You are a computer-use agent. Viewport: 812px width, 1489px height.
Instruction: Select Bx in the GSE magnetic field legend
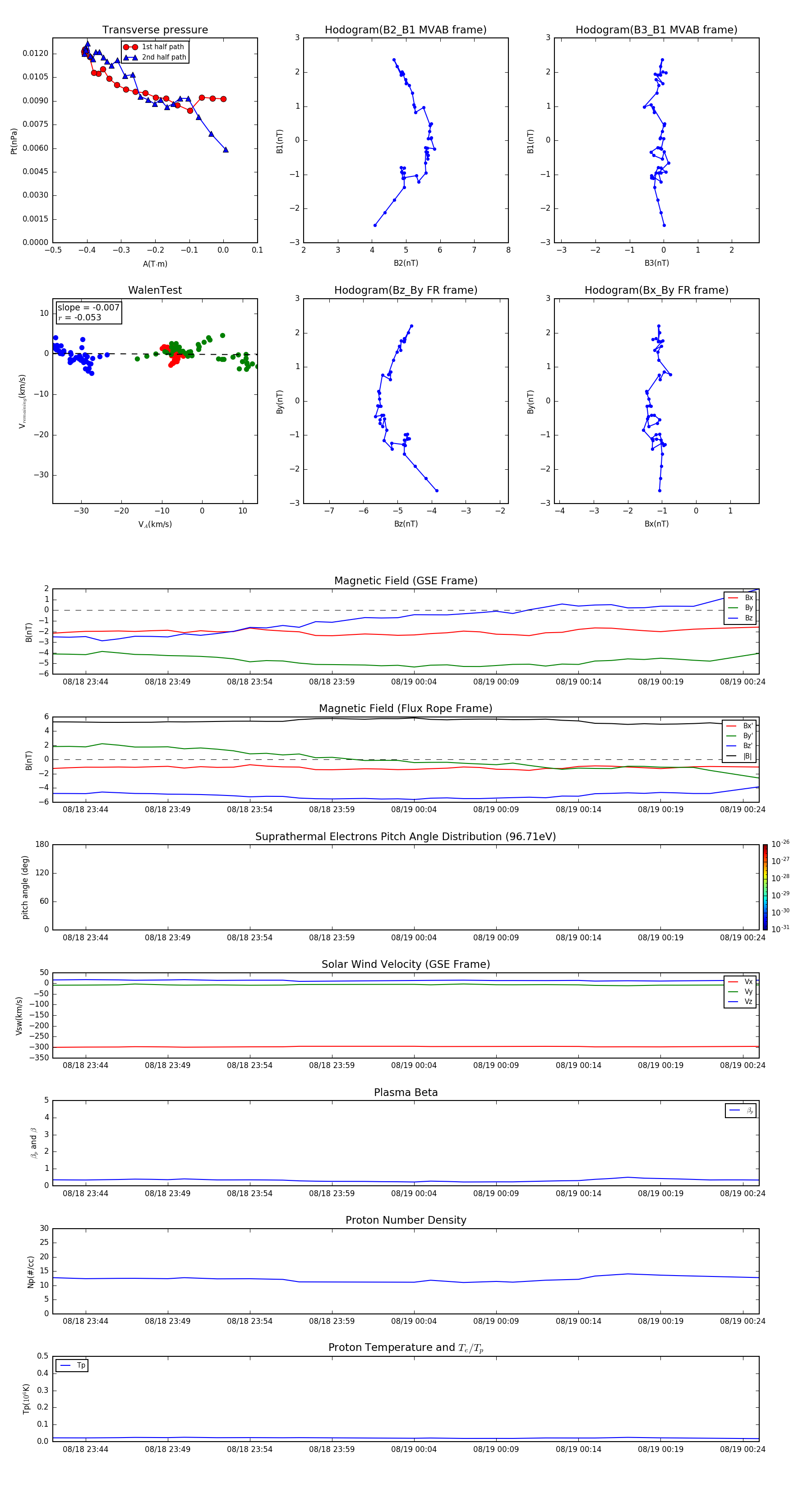(x=740, y=598)
